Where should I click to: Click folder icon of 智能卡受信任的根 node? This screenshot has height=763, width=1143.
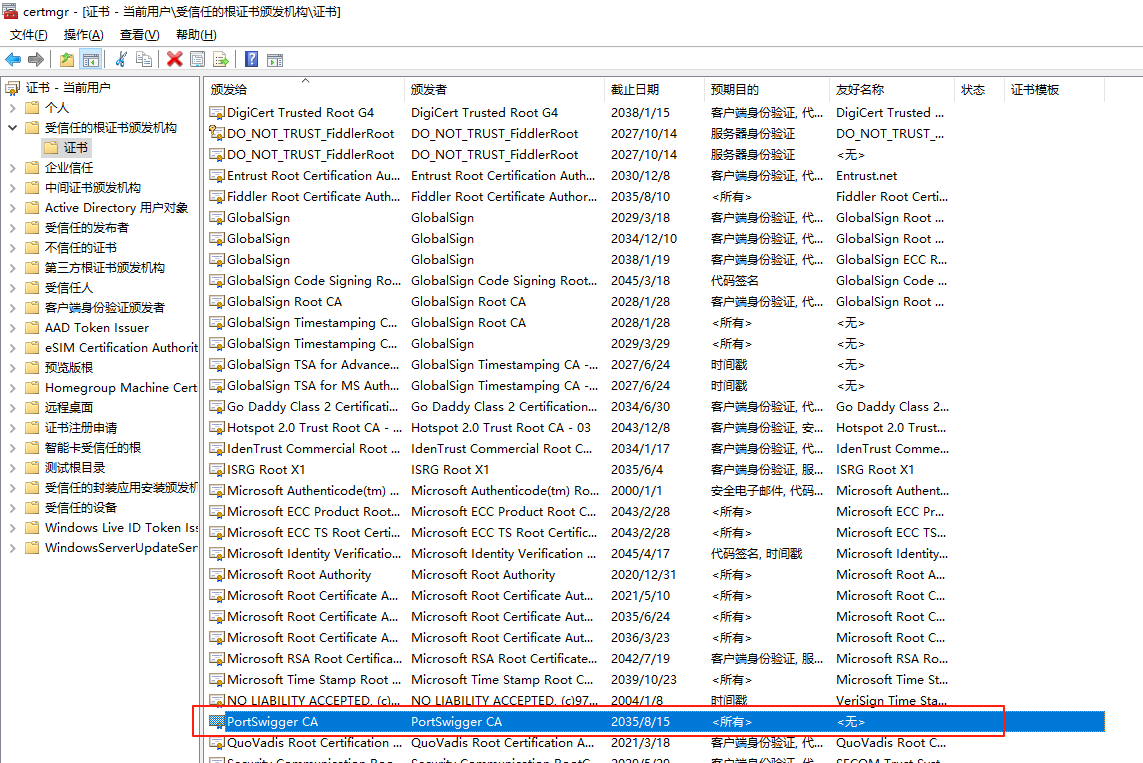[x=31, y=447]
